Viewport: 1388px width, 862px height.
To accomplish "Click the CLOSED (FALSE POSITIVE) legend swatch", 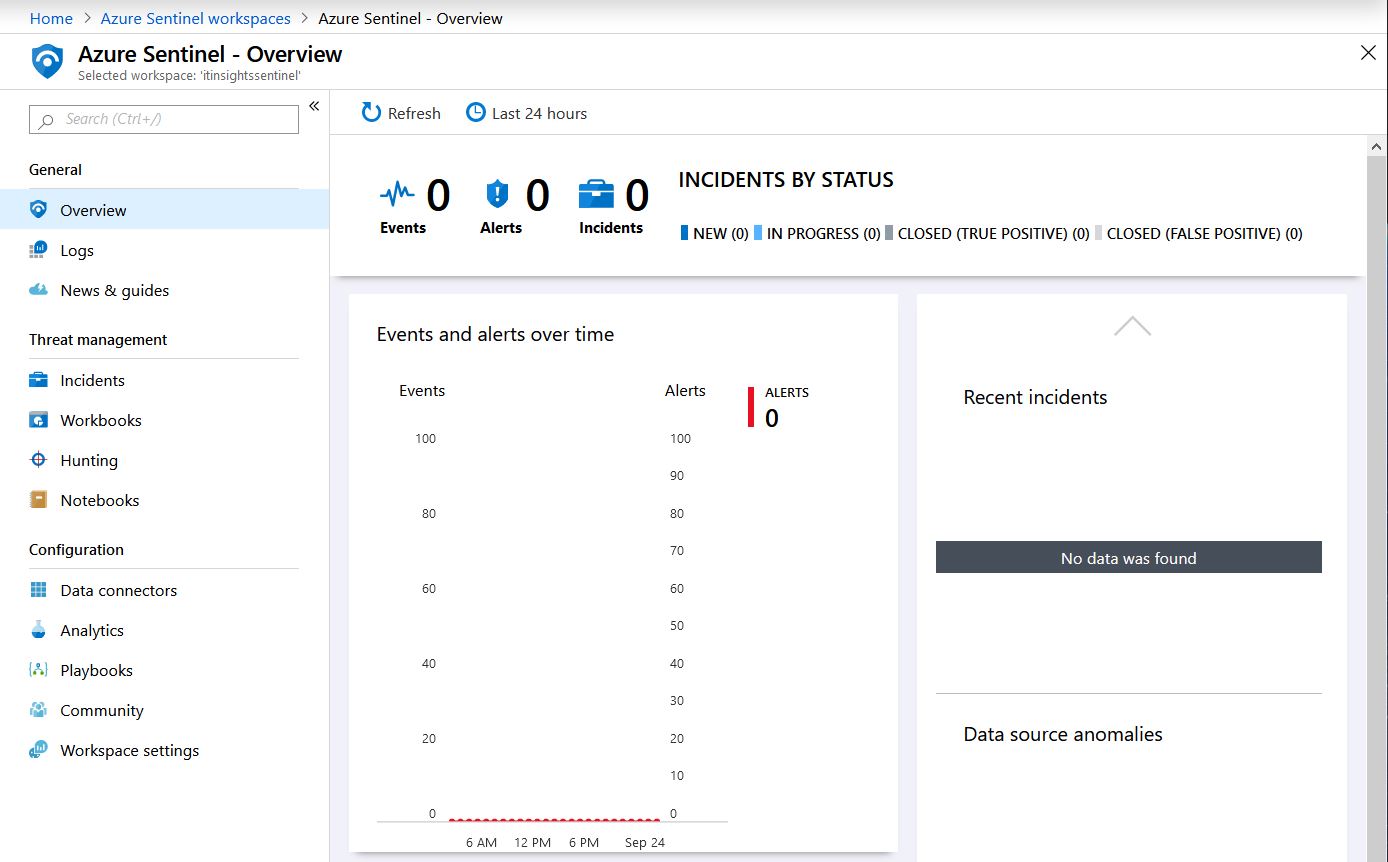I will (x=1098, y=233).
